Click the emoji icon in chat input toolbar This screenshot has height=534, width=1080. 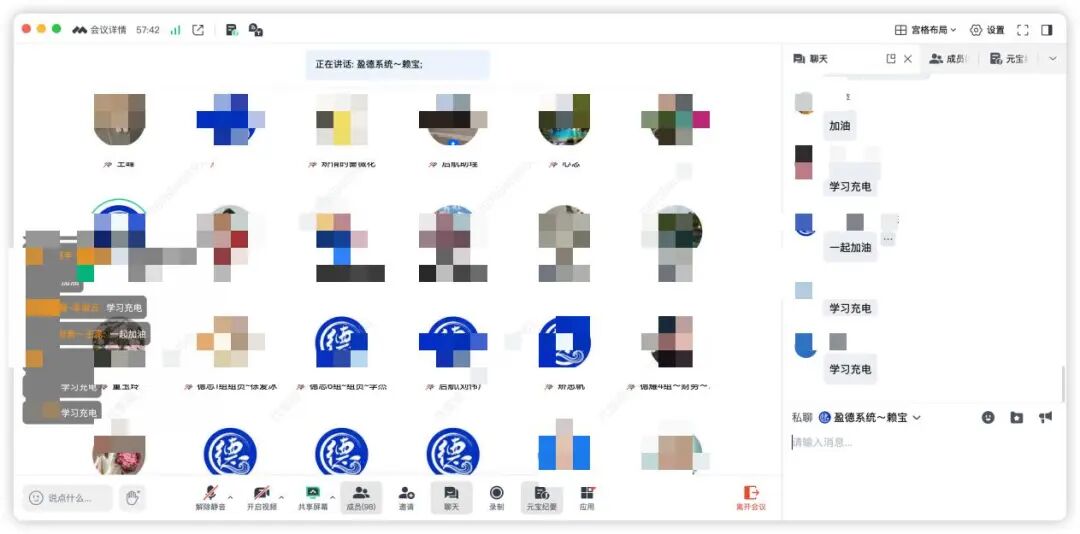[x=988, y=417]
